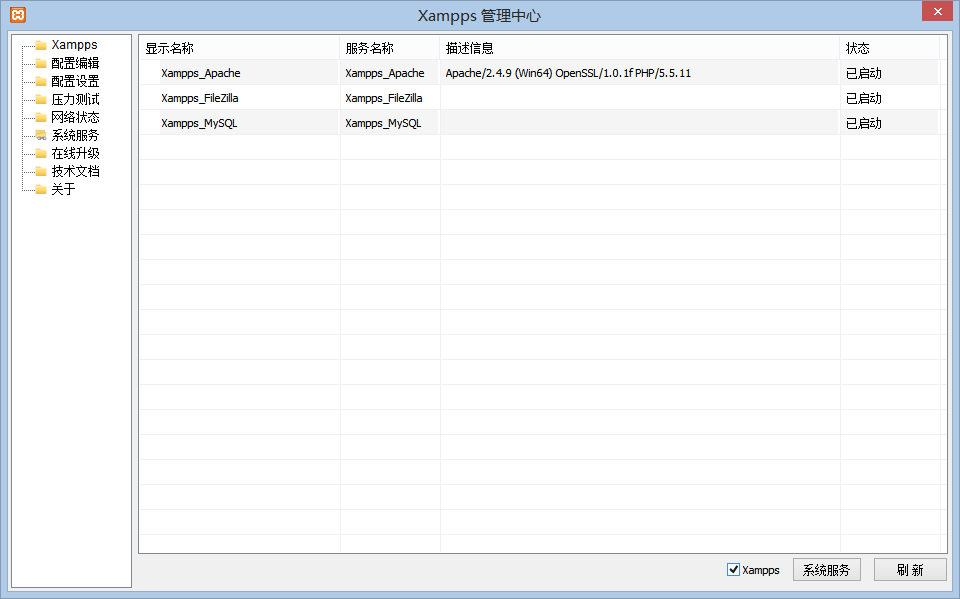Screen dimensions: 960x599
Task: Click the folder icon beside 在线升级
Action: [x=41, y=153]
